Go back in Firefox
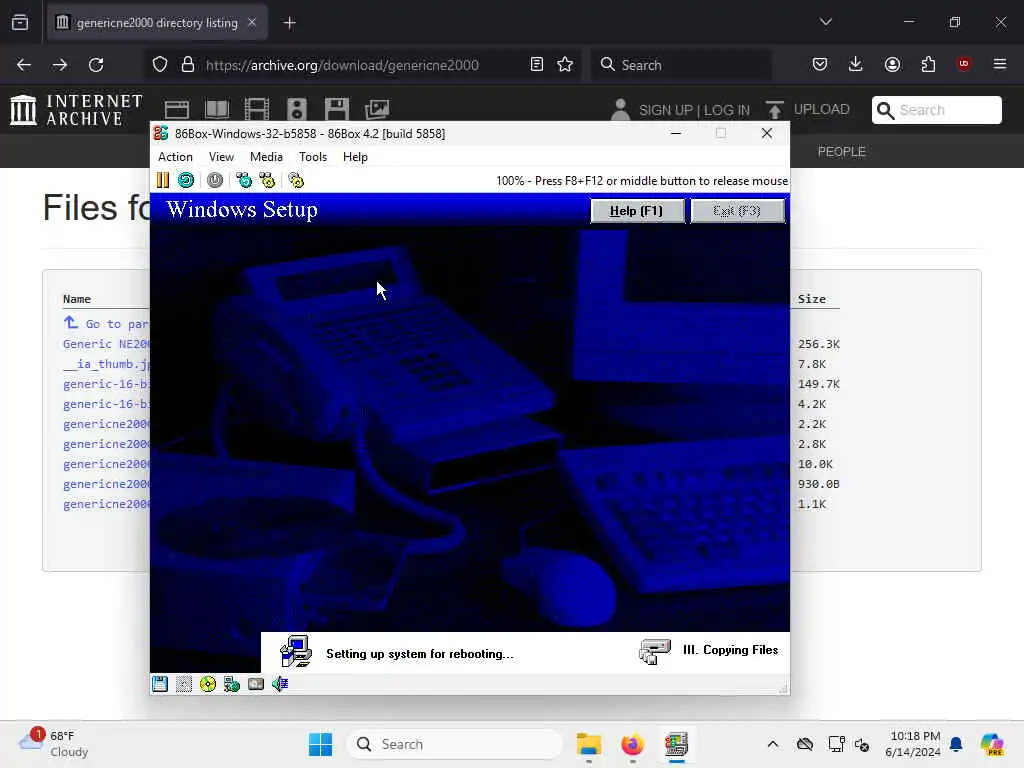This screenshot has height=768, width=1024. coord(24,65)
